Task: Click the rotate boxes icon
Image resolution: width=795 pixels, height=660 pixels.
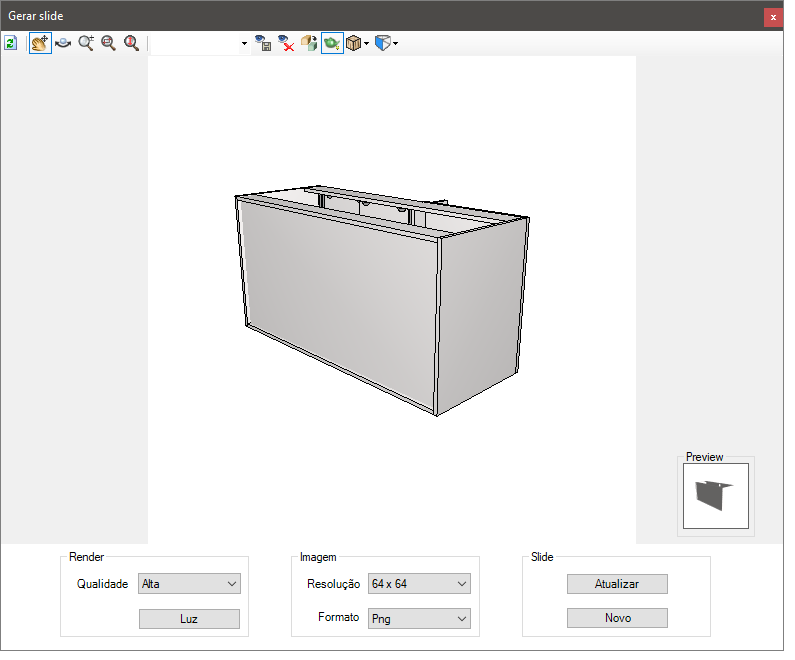Action: 309,43
